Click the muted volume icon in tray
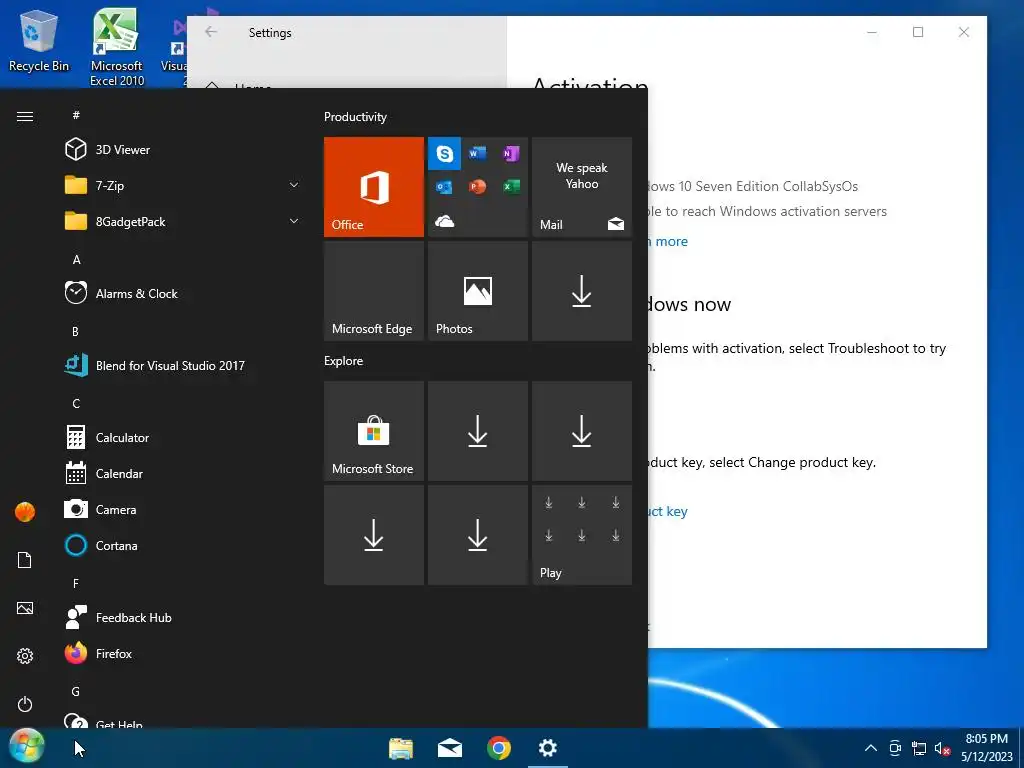This screenshot has height=768, width=1024. pos(942,748)
